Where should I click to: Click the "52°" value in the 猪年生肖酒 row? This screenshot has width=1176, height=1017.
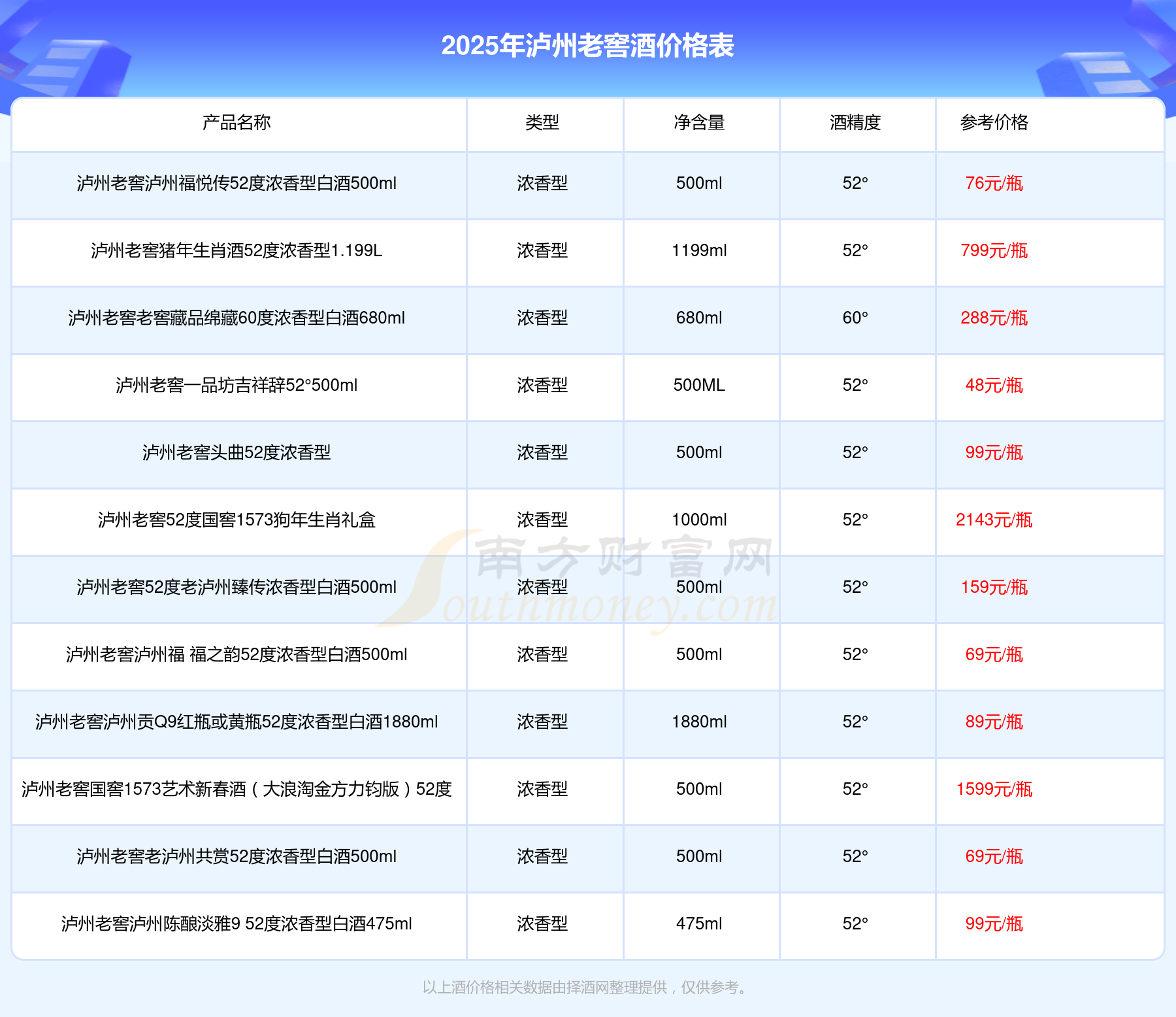point(855,250)
